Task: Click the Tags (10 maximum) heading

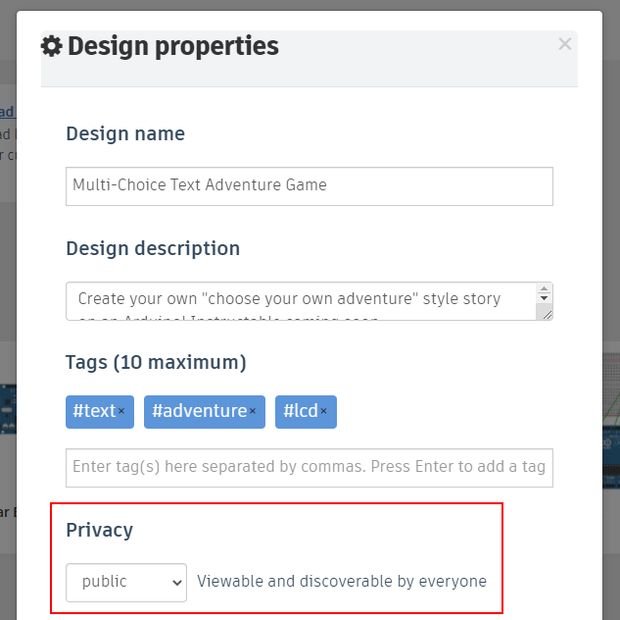Action: pos(156,362)
